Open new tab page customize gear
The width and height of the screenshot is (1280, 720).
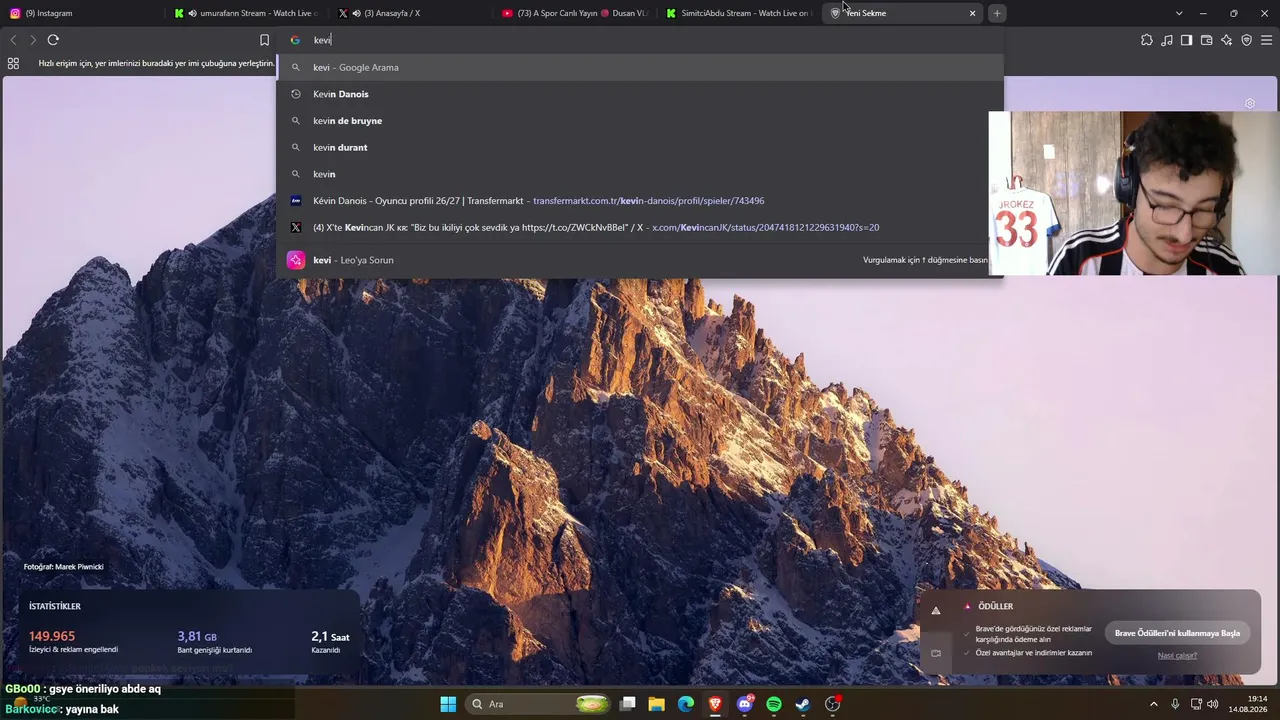[1250, 104]
